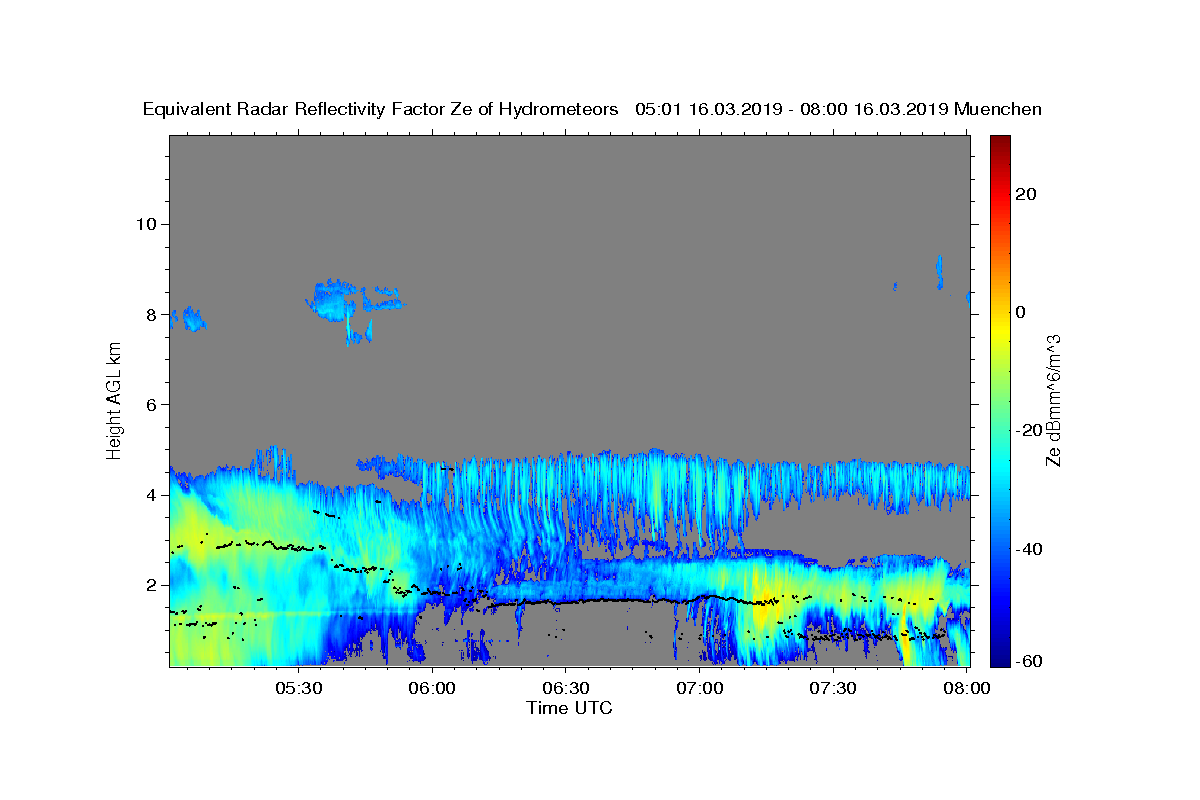Click the colorbar value 20
Image resolution: width=1200 pixels, height=800 pixels.
pos(1025,194)
